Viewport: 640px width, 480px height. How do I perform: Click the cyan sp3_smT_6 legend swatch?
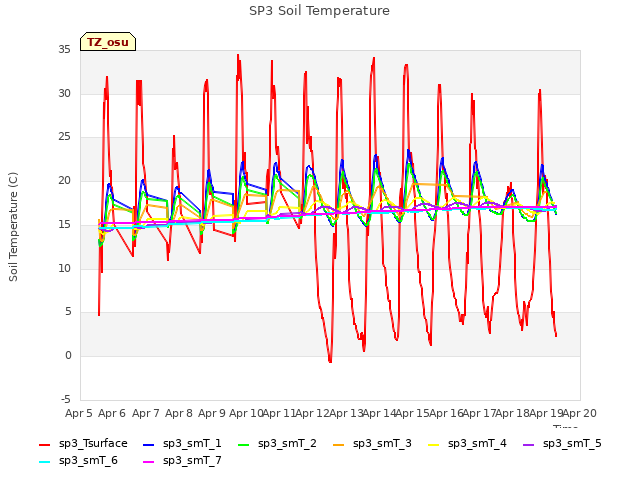[x=44, y=462]
